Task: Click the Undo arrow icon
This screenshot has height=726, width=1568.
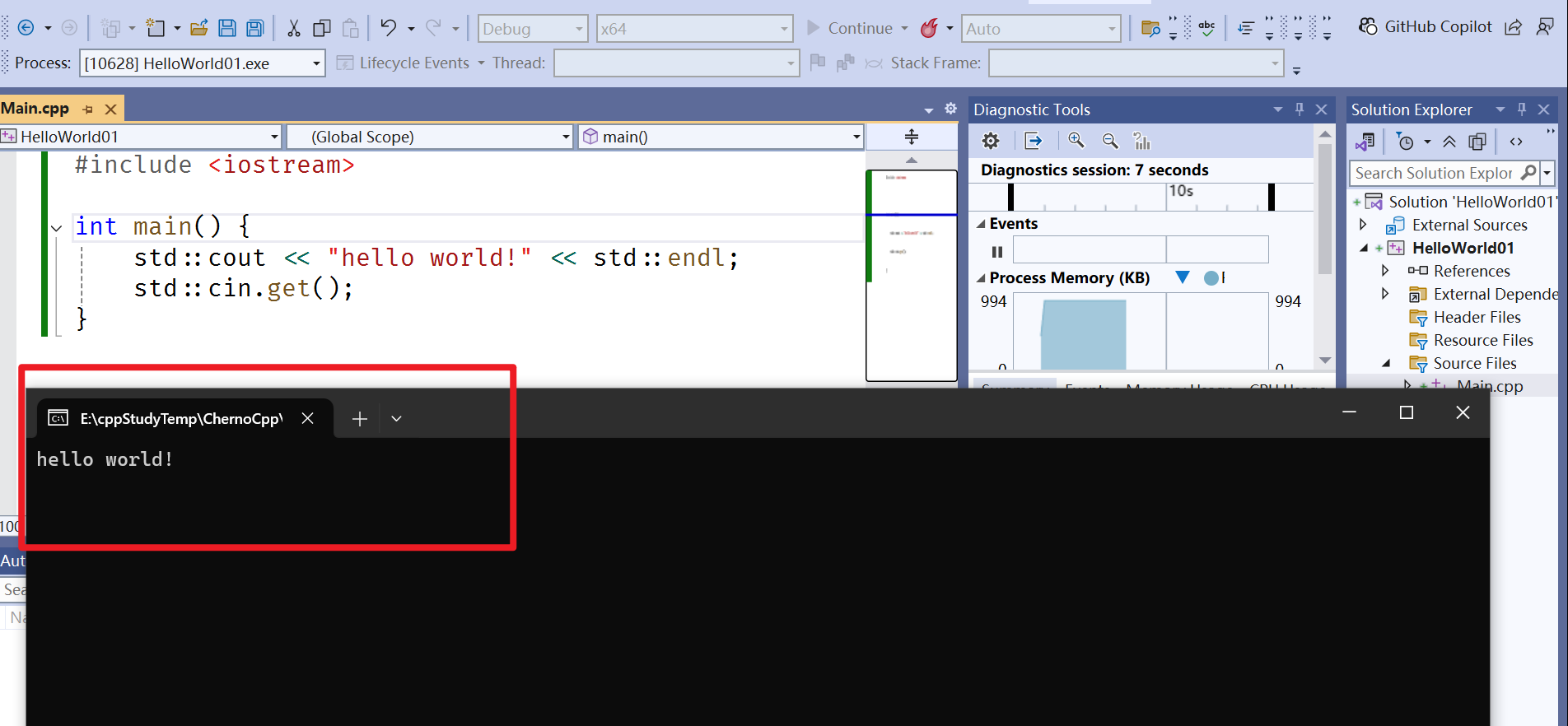Action: [388, 28]
